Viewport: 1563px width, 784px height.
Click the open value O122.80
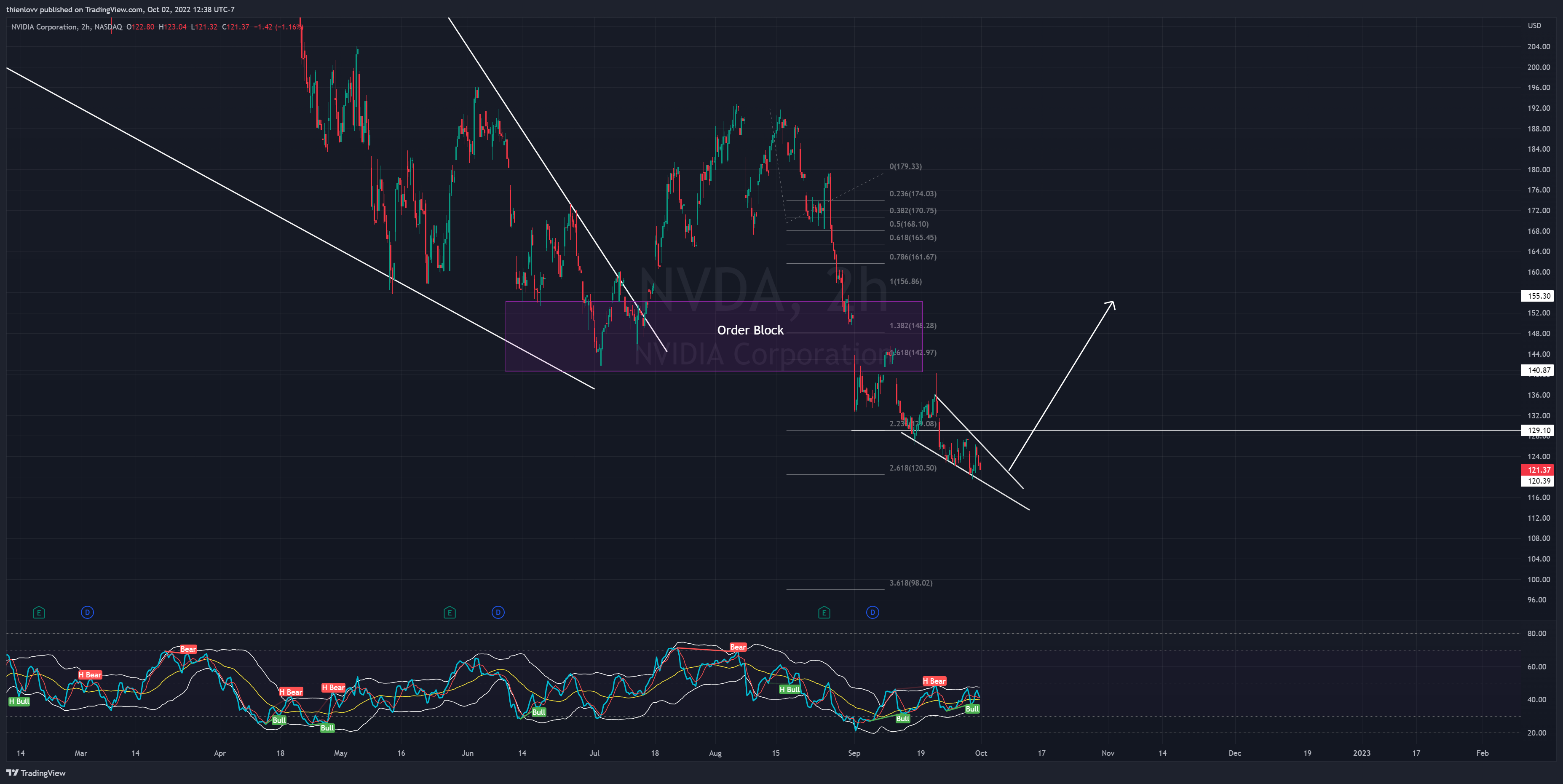pos(140,27)
